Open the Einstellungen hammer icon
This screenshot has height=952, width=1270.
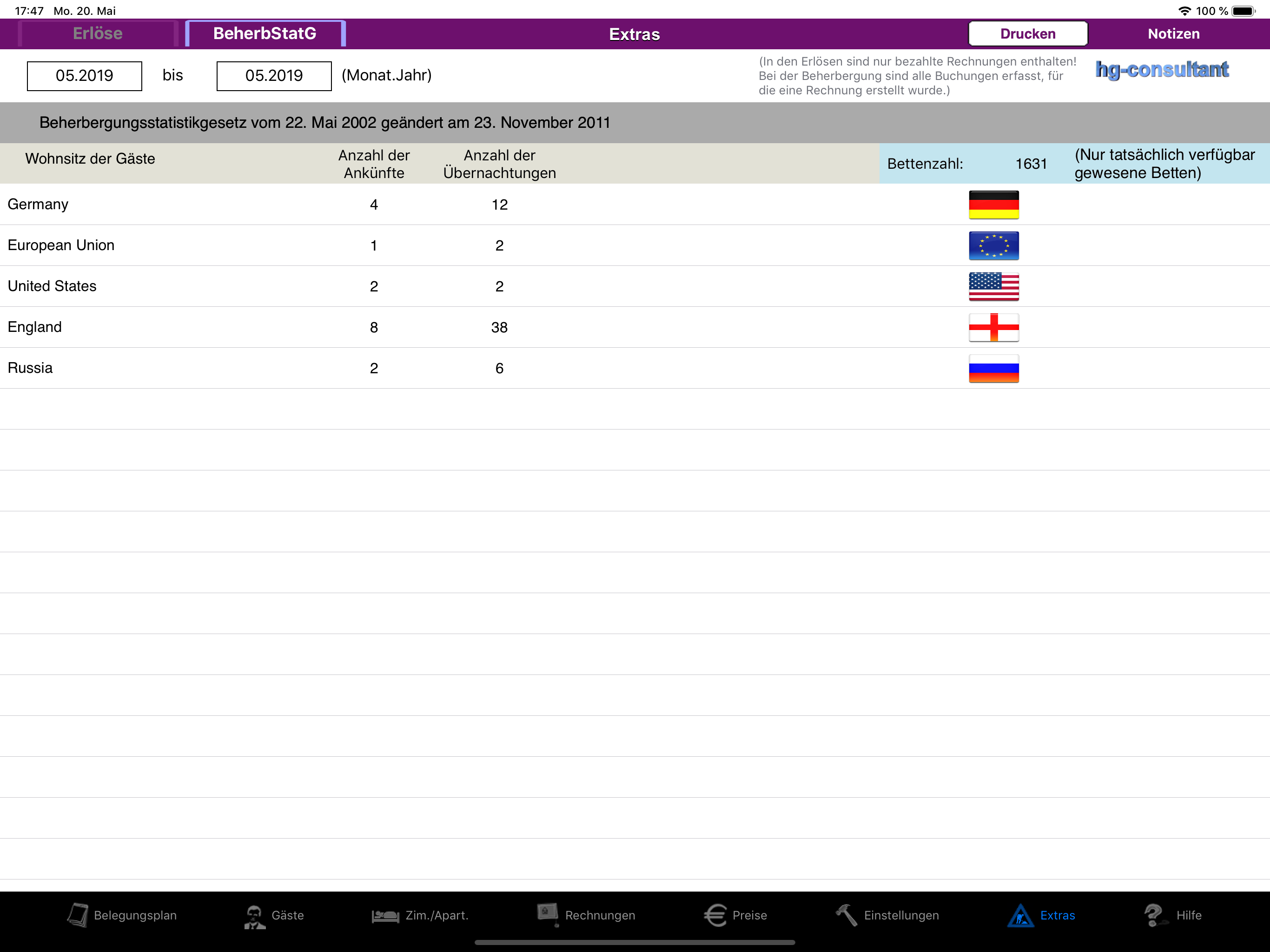coord(847,915)
